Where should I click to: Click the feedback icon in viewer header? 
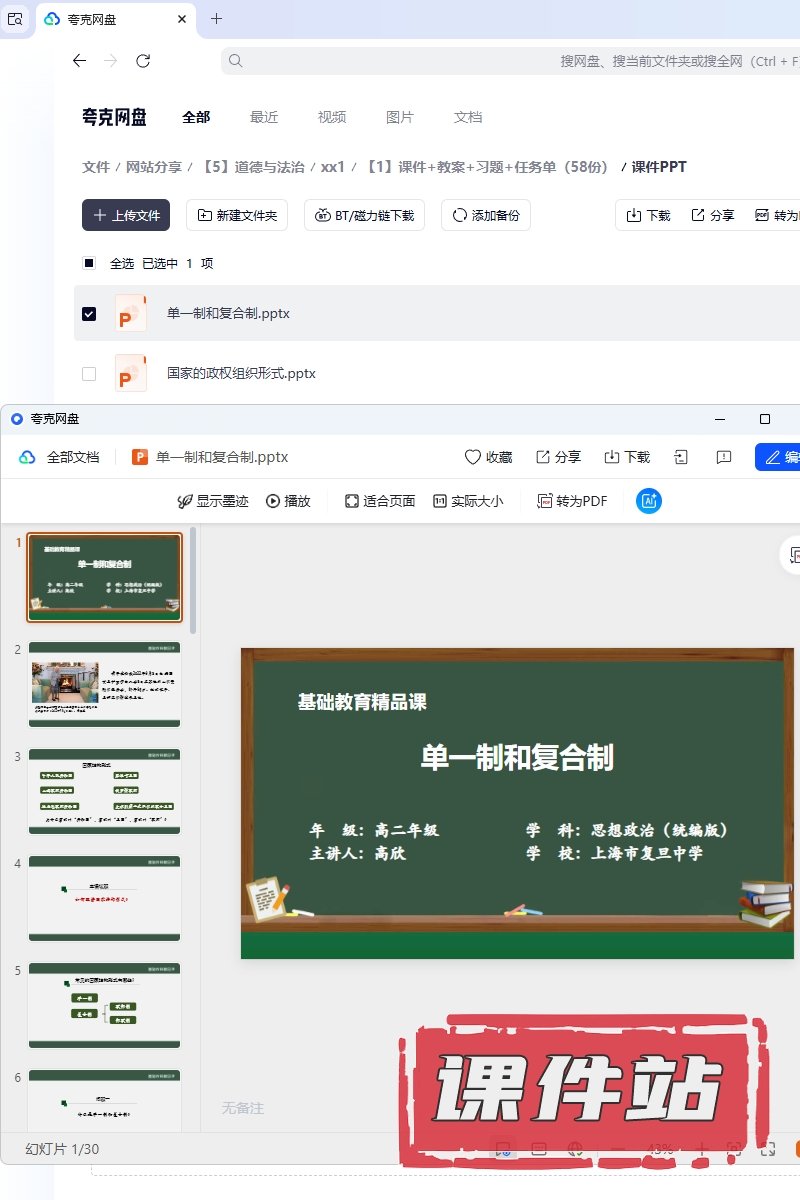click(724, 457)
